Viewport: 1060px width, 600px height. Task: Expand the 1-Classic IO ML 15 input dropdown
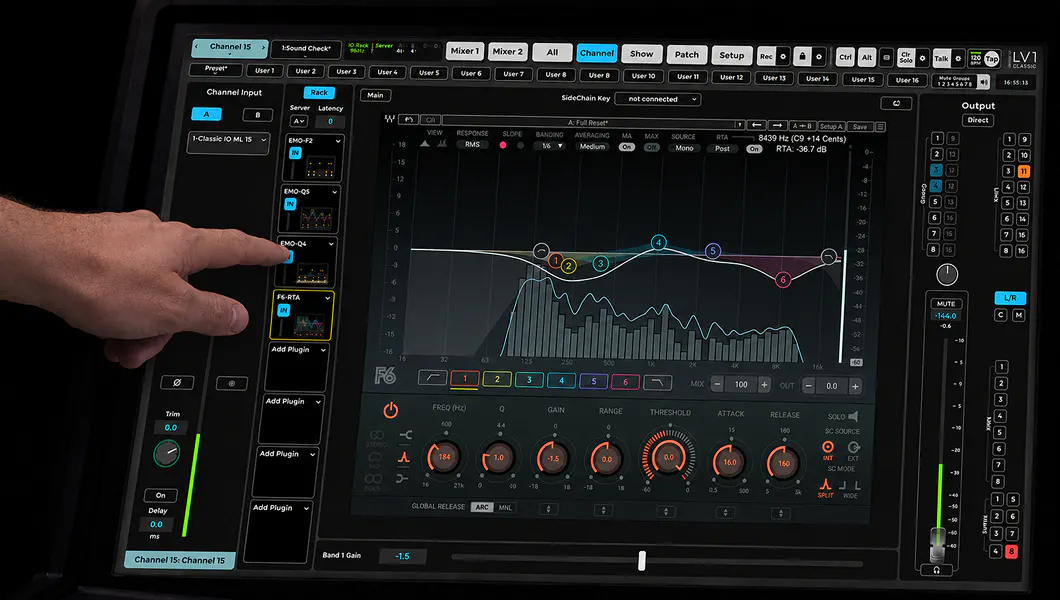pyautogui.click(x=228, y=140)
